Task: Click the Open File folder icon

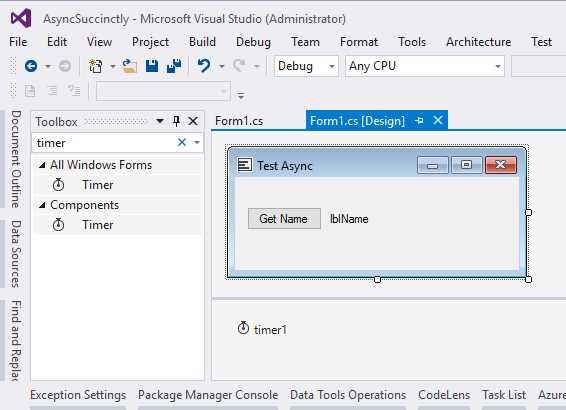Action: [130, 66]
